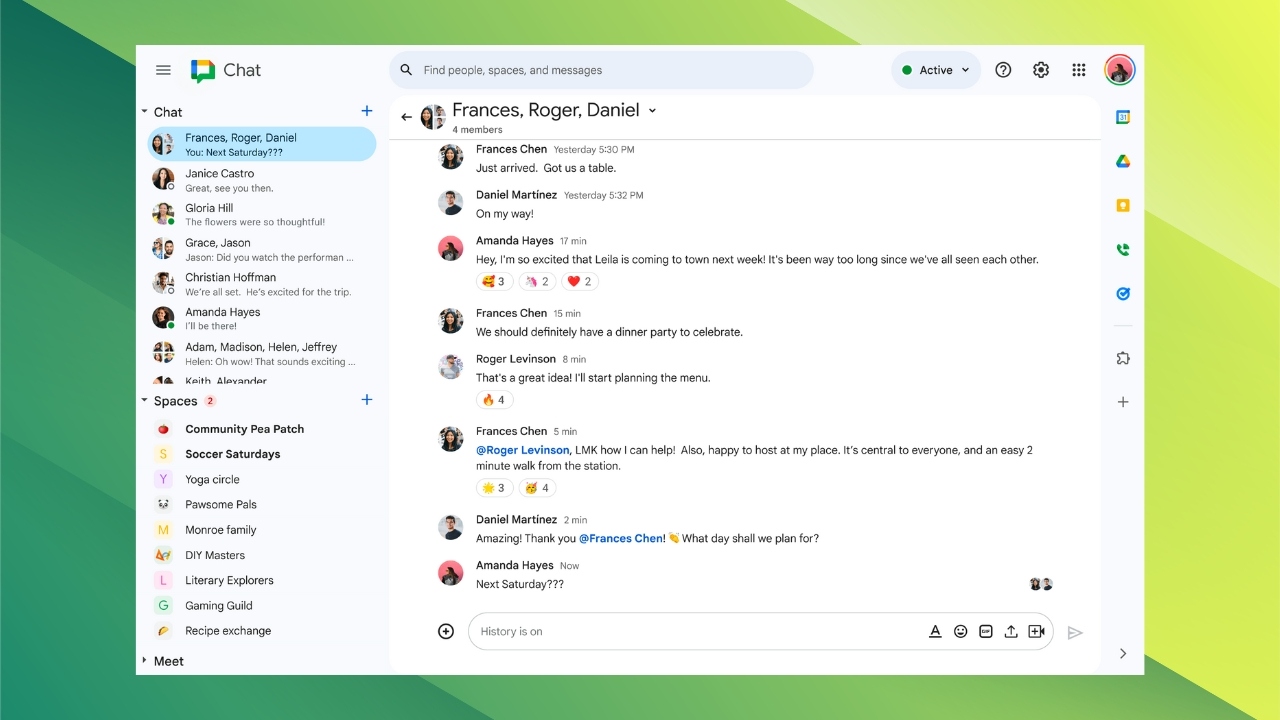Get more add-ons with plus icon
Image resolution: width=1280 pixels, height=720 pixels.
[1123, 402]
